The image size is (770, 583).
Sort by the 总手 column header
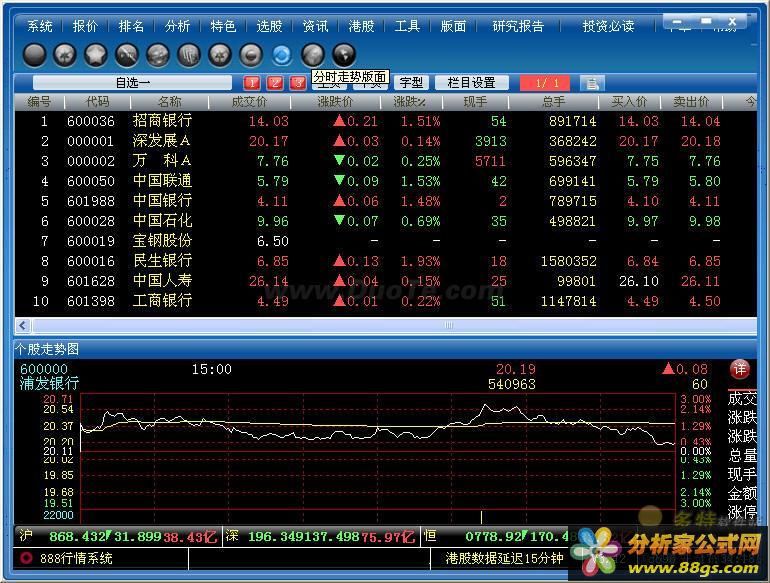[x=553, y=102]
